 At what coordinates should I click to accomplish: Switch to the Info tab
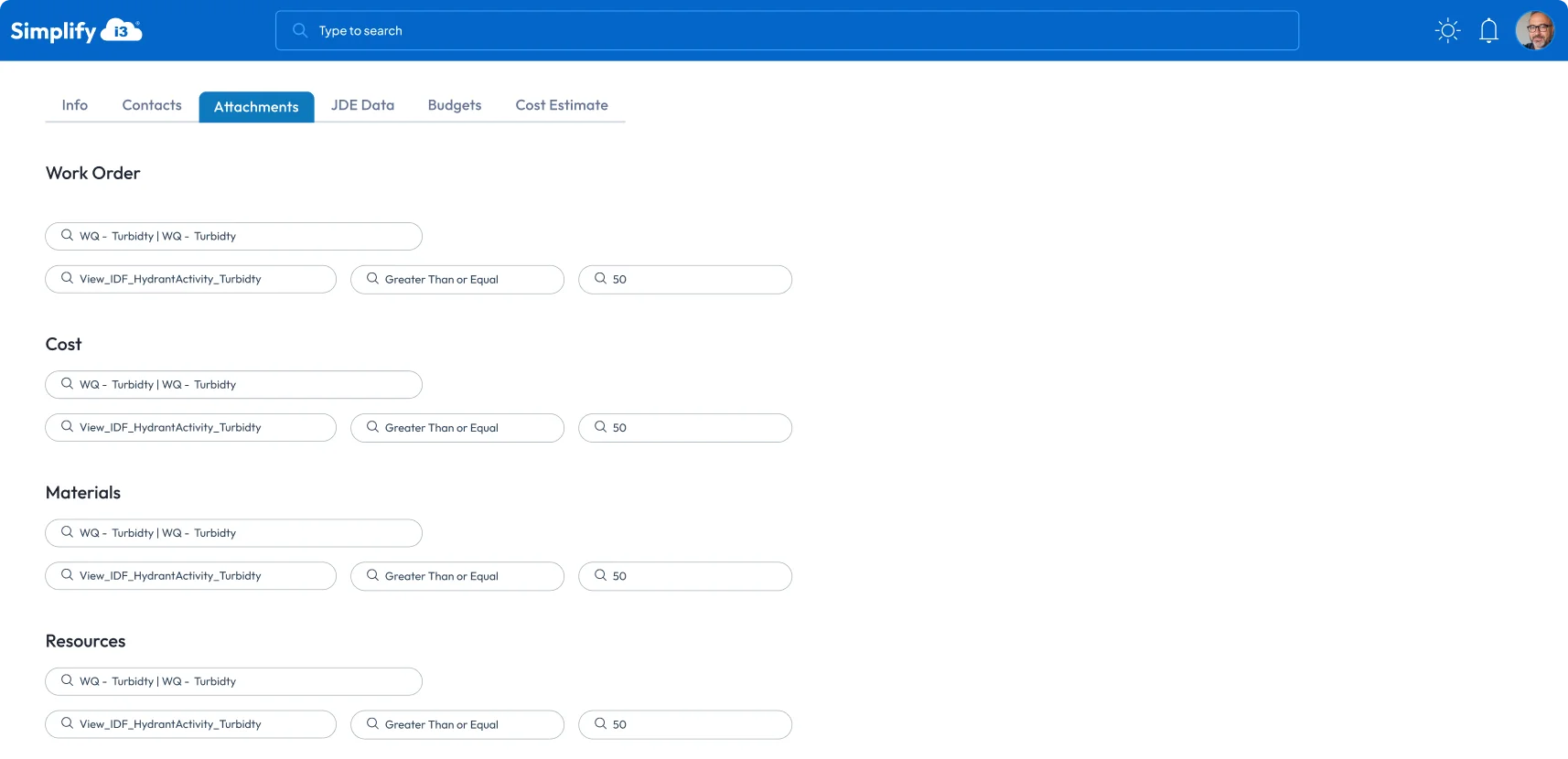(75, 105)
